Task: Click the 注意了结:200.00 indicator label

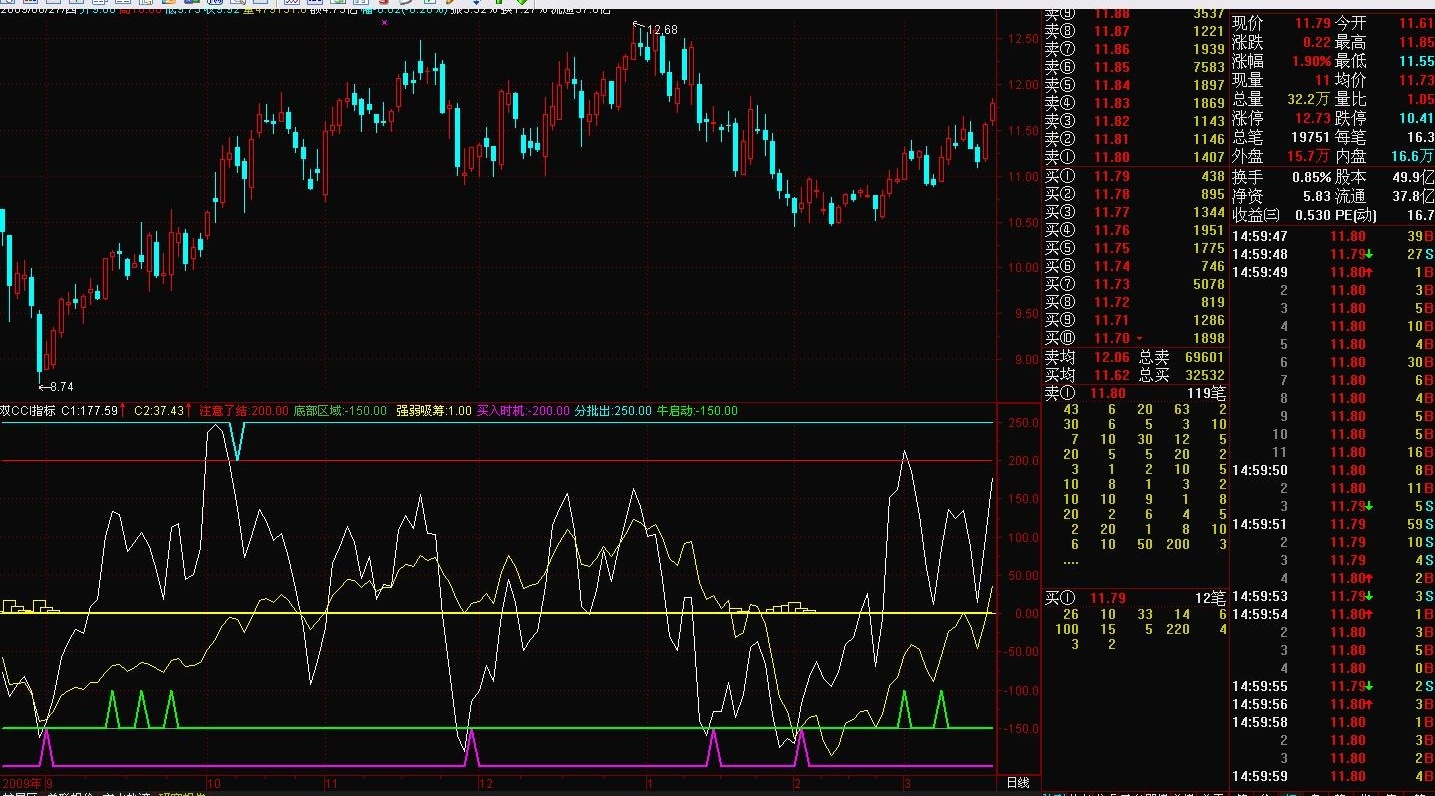Action: 243,410
